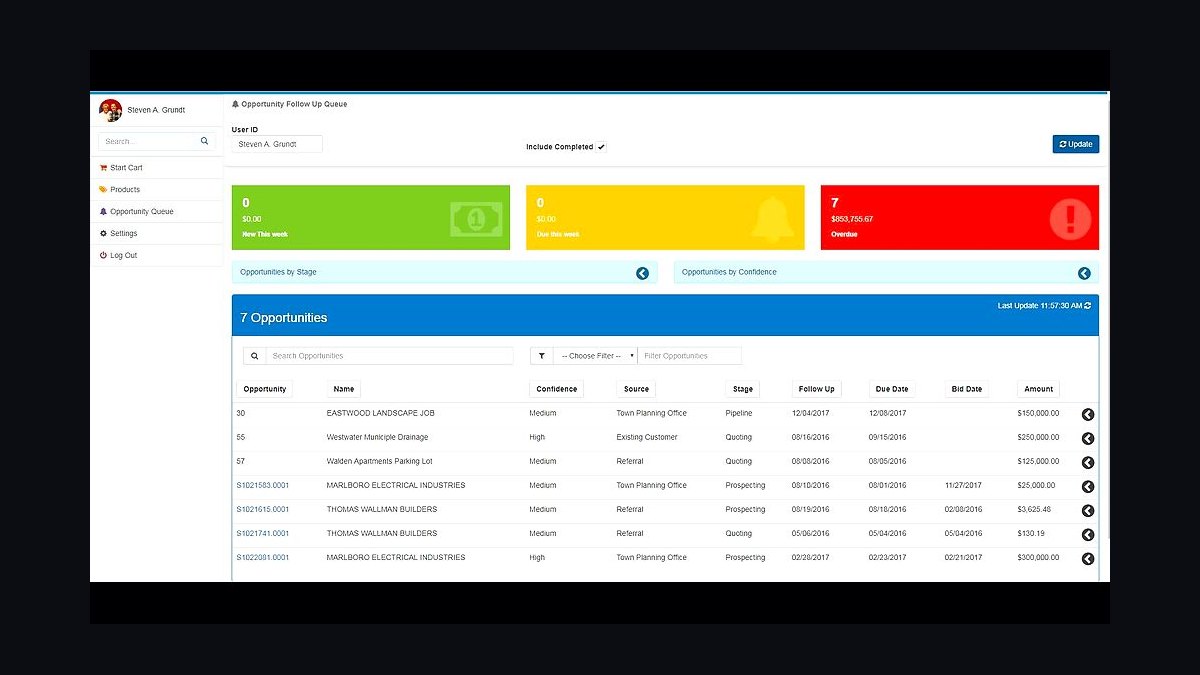This screenshot has height=675, width=1200.
Task: Click the Search Opportunities magnifier icon
Action: pos(255,356)
